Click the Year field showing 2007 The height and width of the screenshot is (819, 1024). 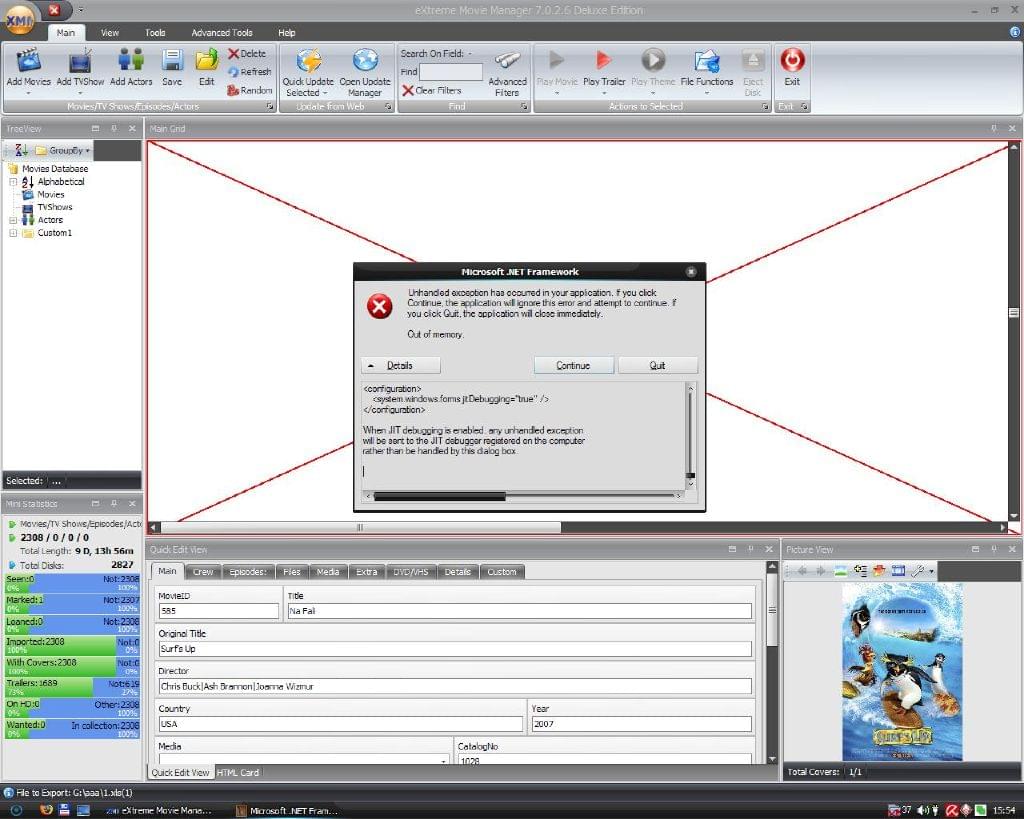point(641,724)
